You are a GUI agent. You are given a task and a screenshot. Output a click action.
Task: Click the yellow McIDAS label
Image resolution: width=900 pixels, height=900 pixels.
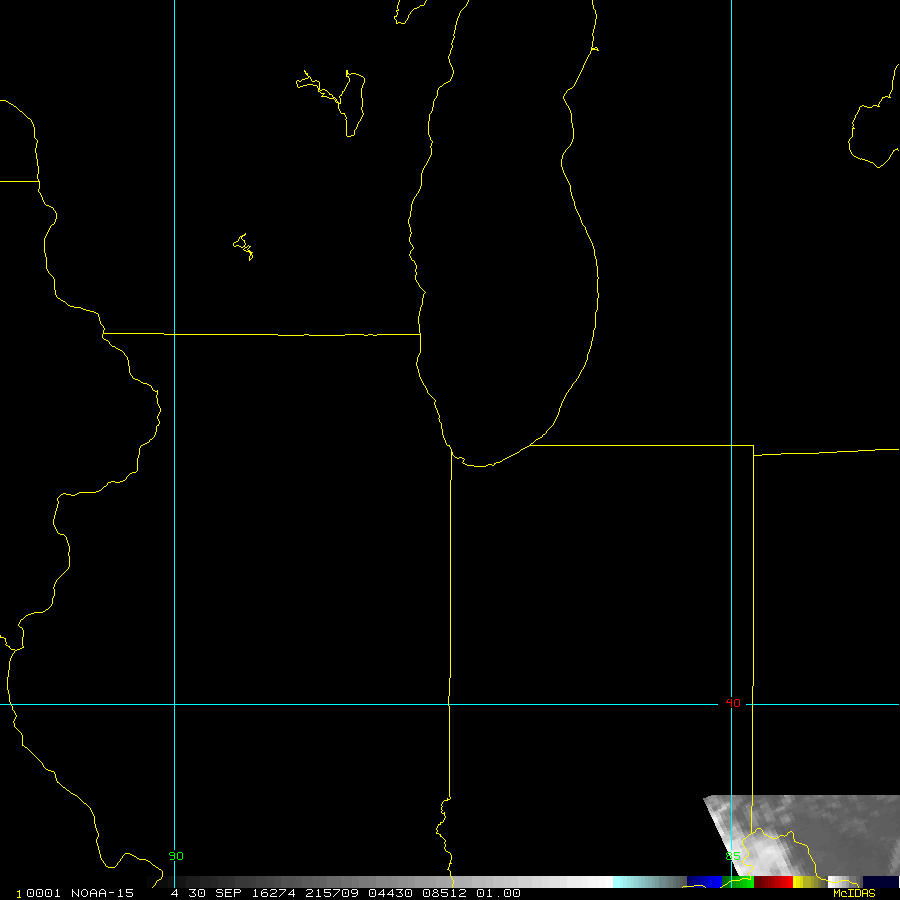854,893
